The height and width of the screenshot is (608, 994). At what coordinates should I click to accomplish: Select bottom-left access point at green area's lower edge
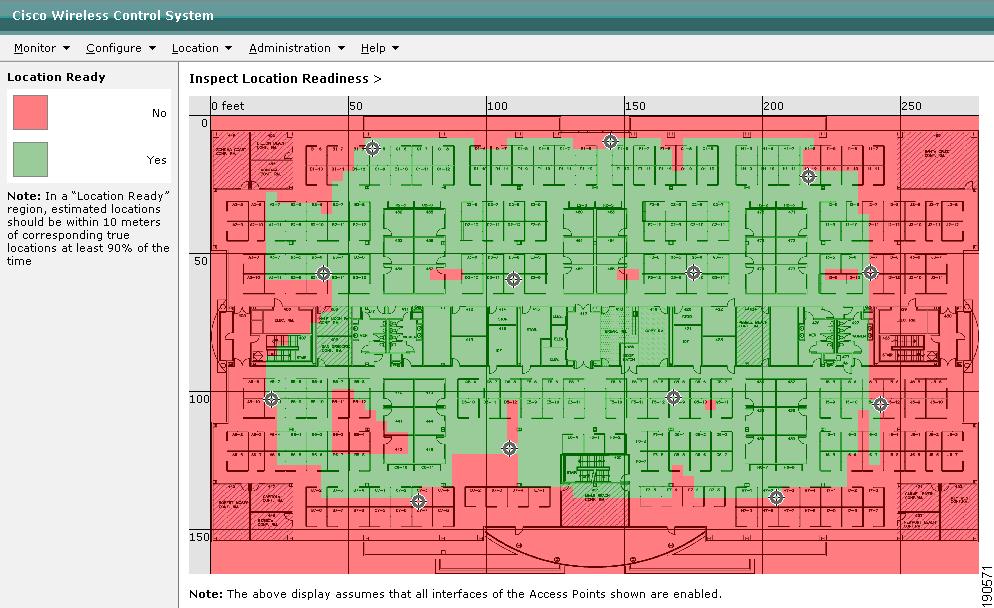[418, 501]
